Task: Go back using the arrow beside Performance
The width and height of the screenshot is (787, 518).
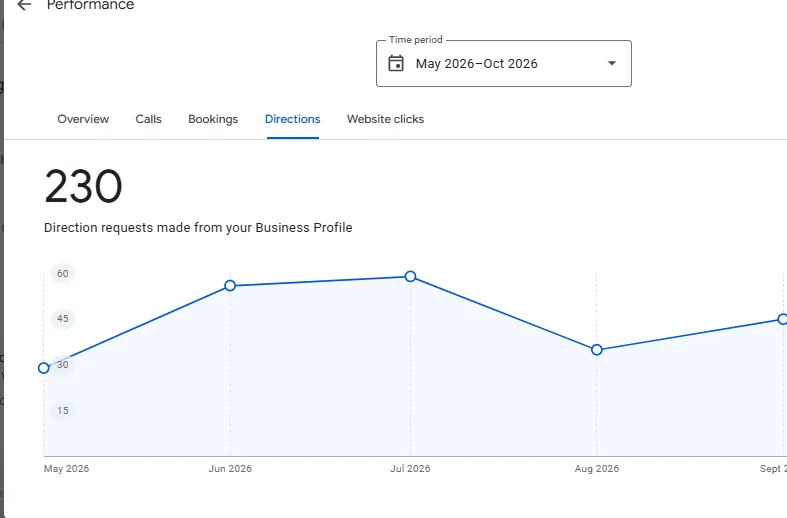Action: [24, 5]
